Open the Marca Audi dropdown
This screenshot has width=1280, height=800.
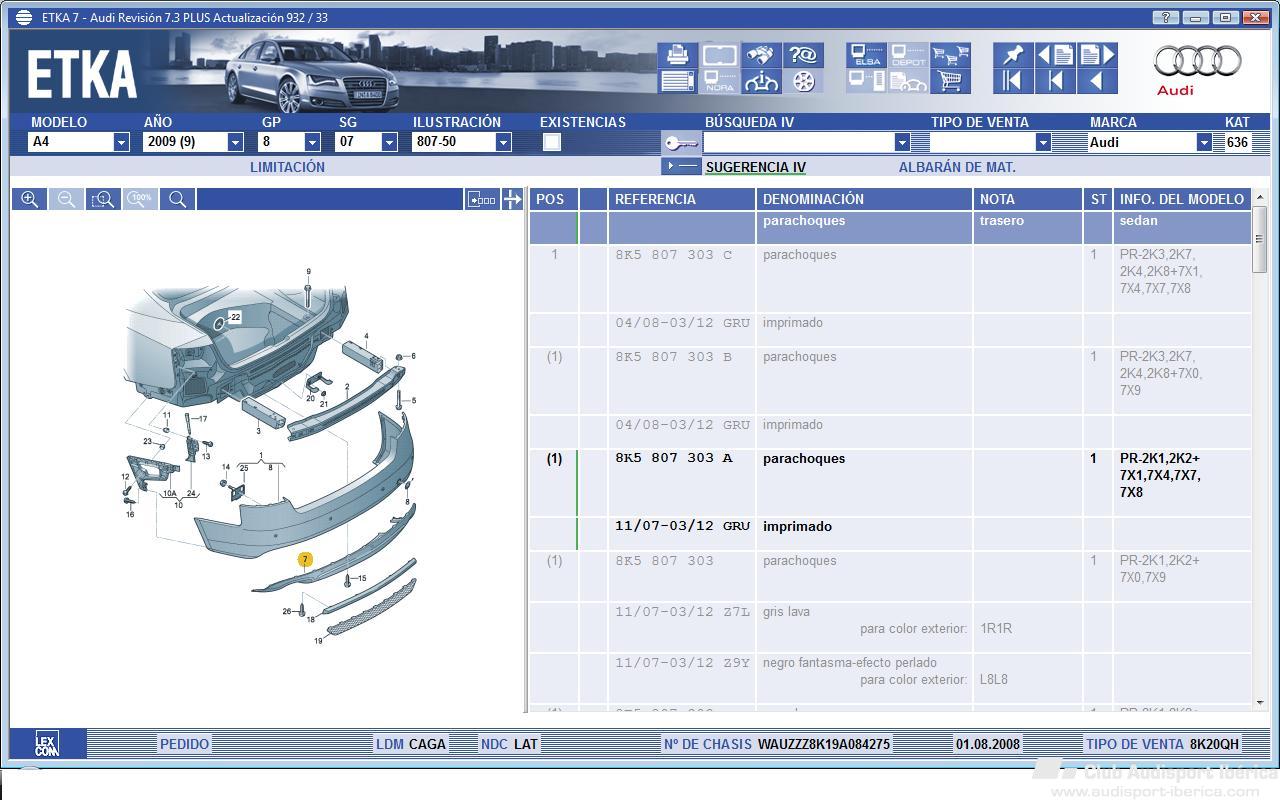tap(1204, 142)
